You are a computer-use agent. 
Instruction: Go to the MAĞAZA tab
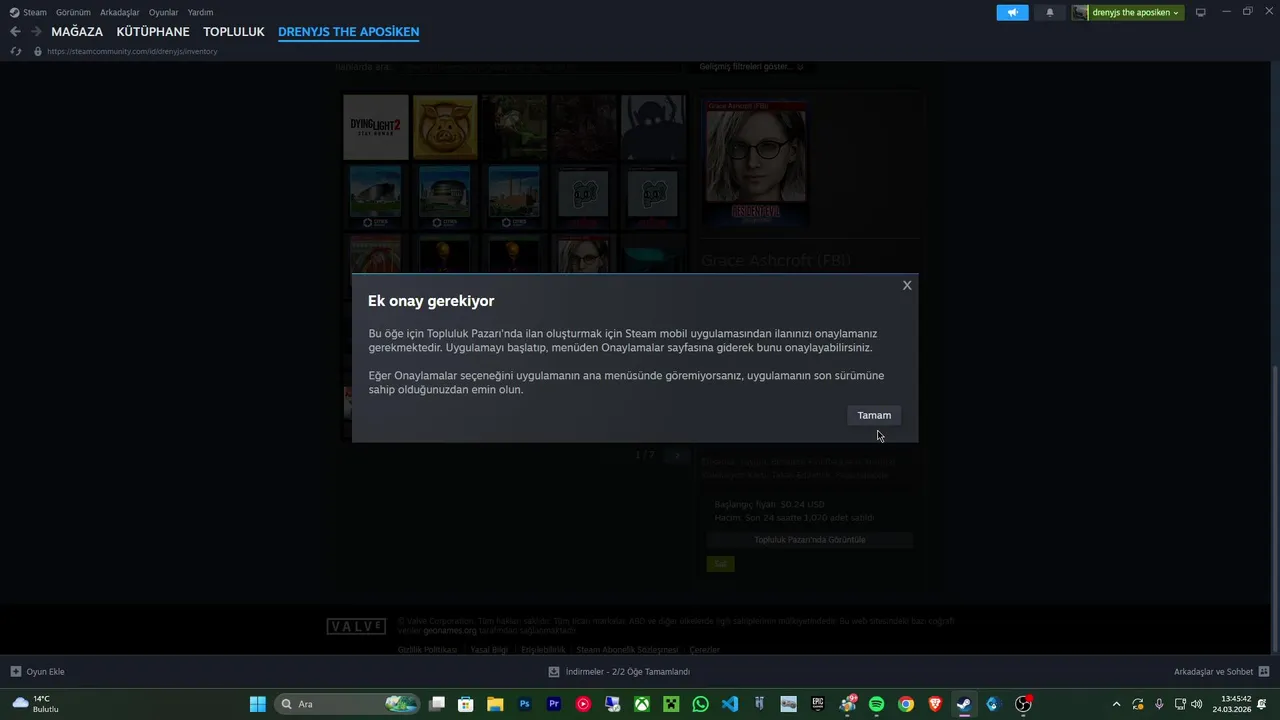77,32
